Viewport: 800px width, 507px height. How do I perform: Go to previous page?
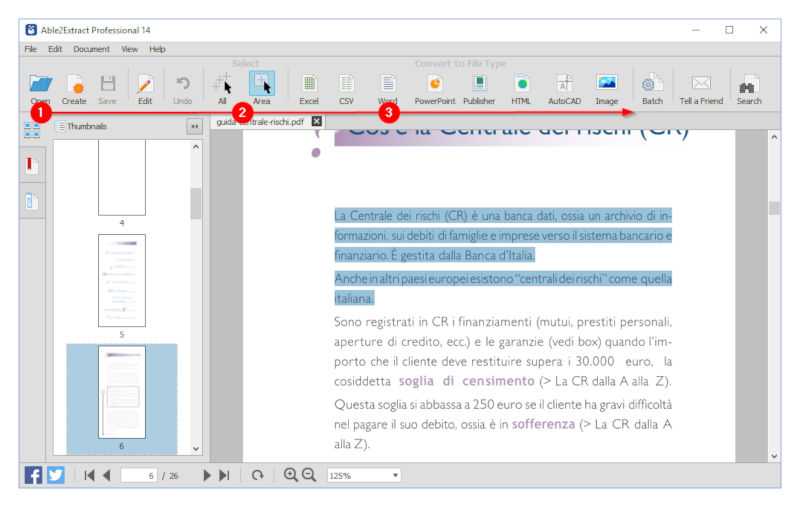point(107,475)
